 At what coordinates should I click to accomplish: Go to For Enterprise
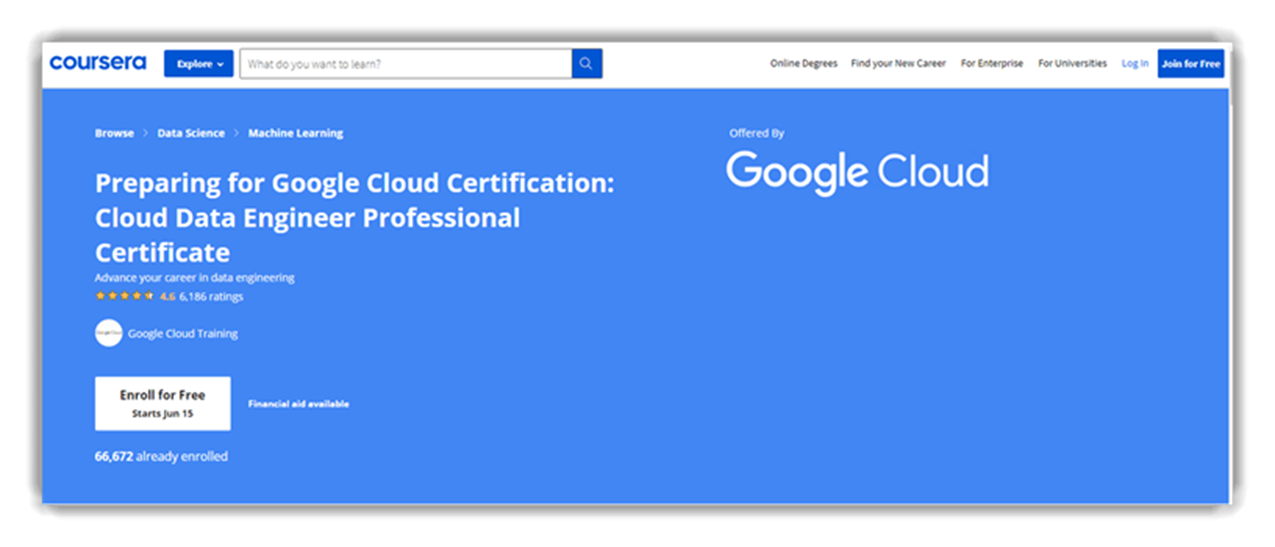992,64
